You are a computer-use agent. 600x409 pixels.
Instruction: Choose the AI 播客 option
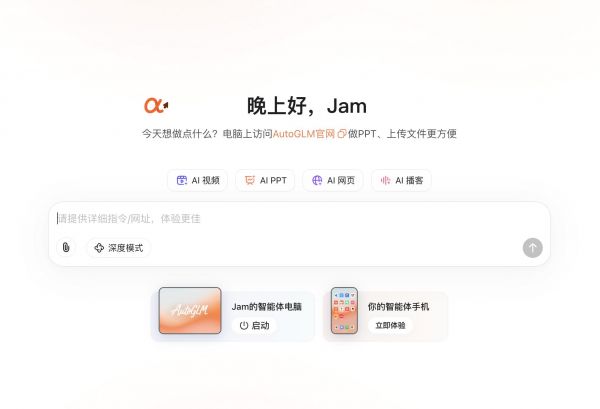click(401, 180)
